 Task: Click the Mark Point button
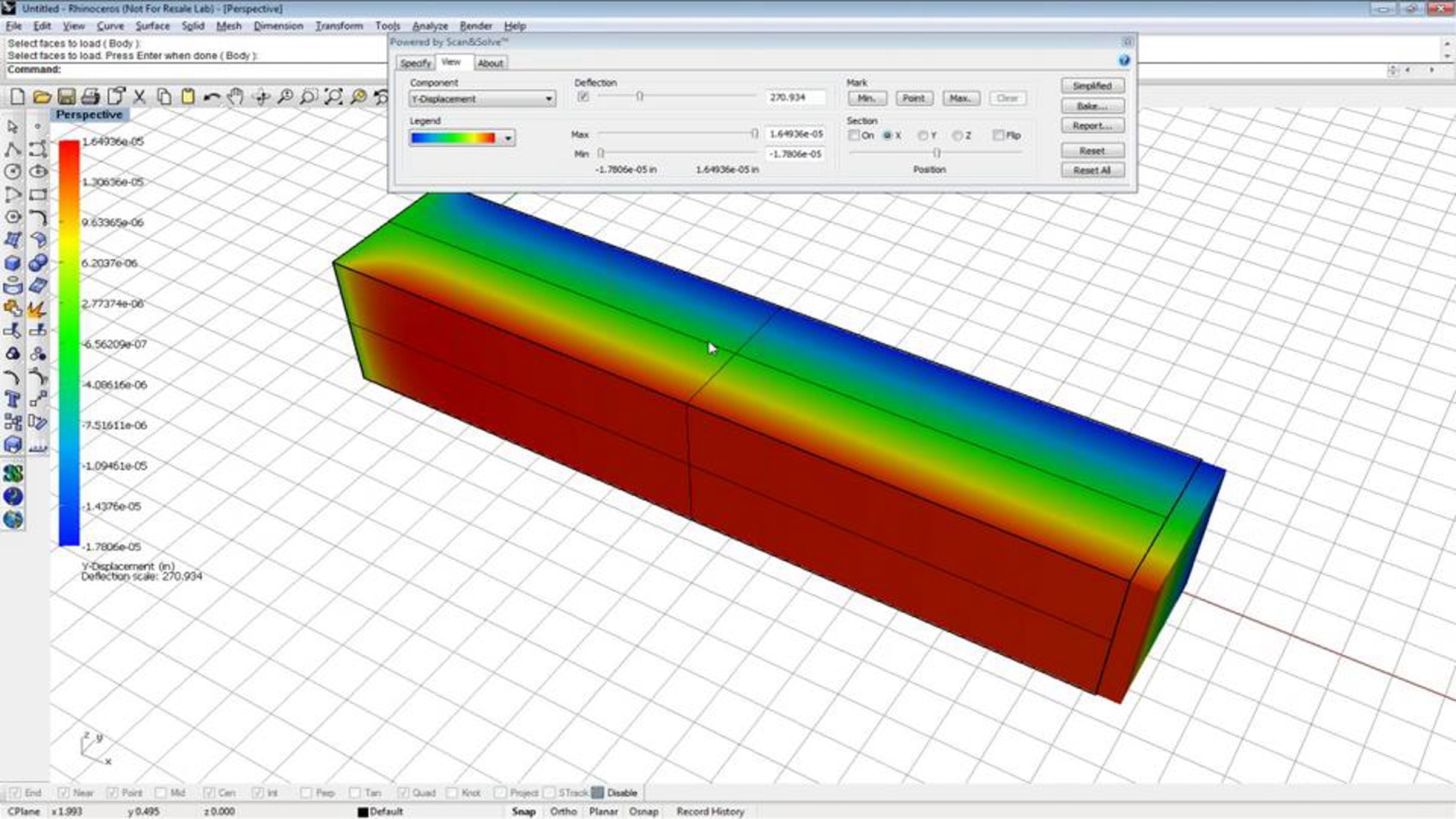914,98
